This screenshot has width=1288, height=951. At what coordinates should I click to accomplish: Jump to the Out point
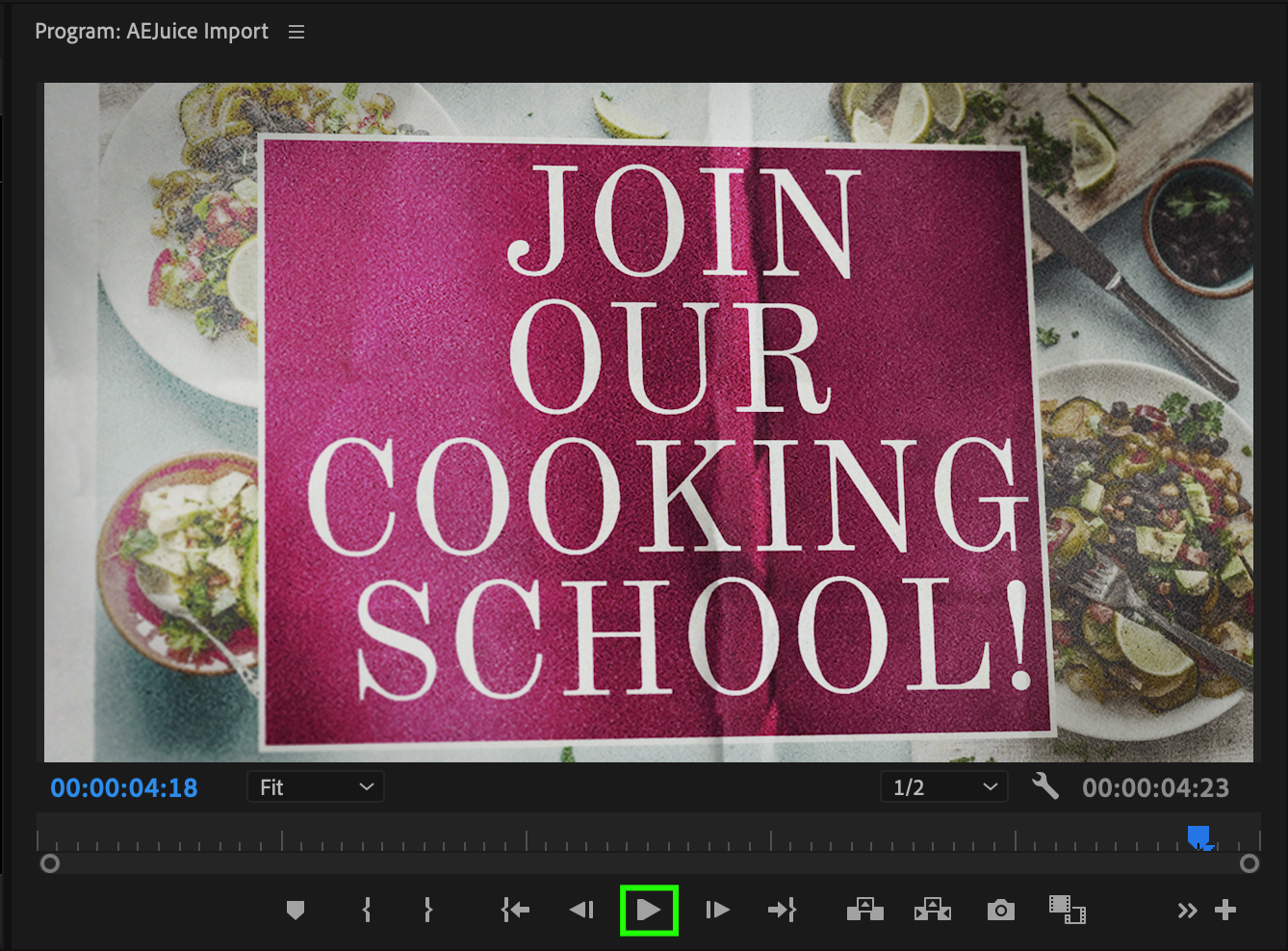[782, 910]
